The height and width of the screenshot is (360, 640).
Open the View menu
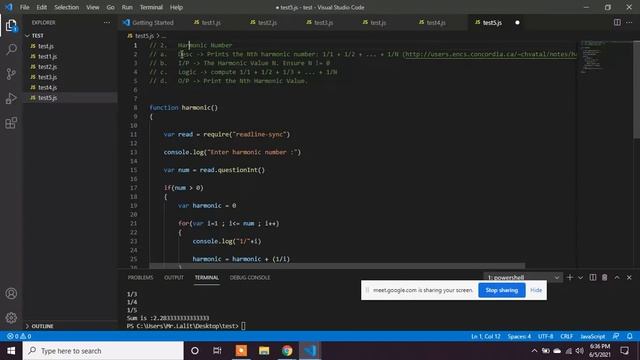tap(93, 7)
